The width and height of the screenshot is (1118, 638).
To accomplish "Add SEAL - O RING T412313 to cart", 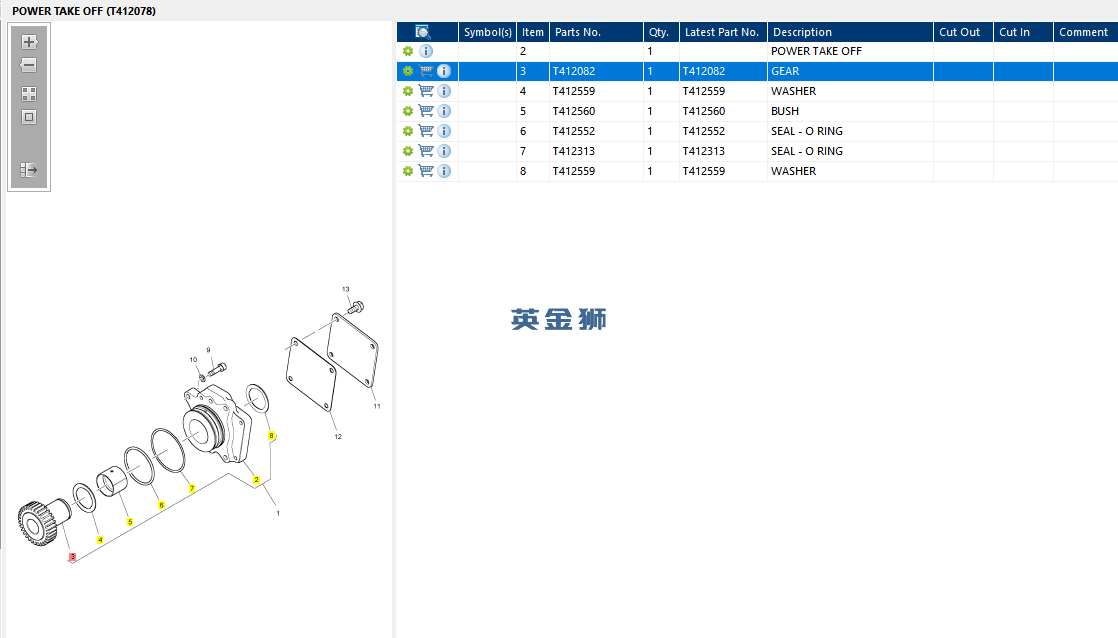I will point(426,151).
